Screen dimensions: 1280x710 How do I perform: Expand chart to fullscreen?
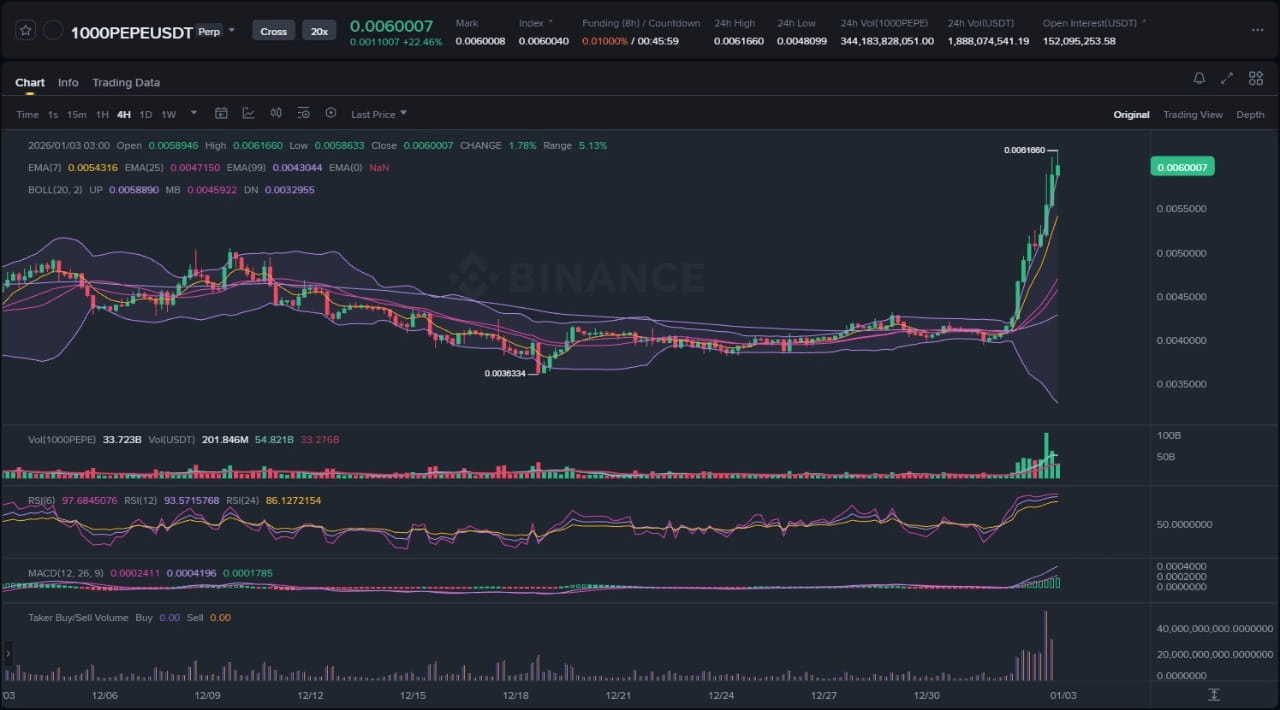point(1227,78)
